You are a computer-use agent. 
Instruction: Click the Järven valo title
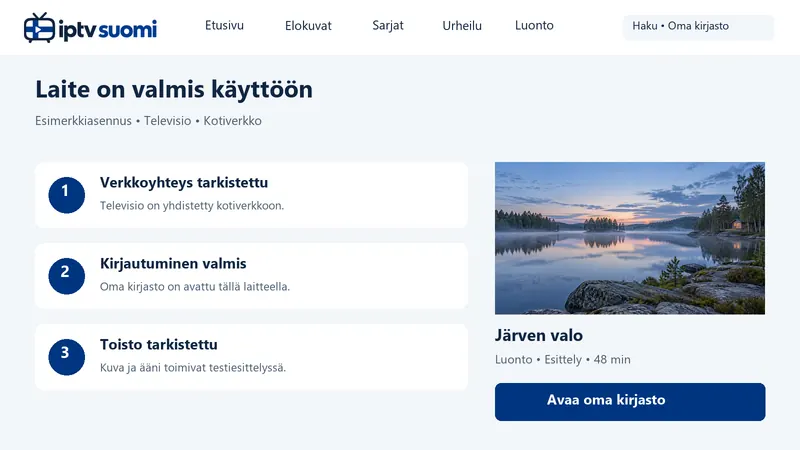point(539,336)
